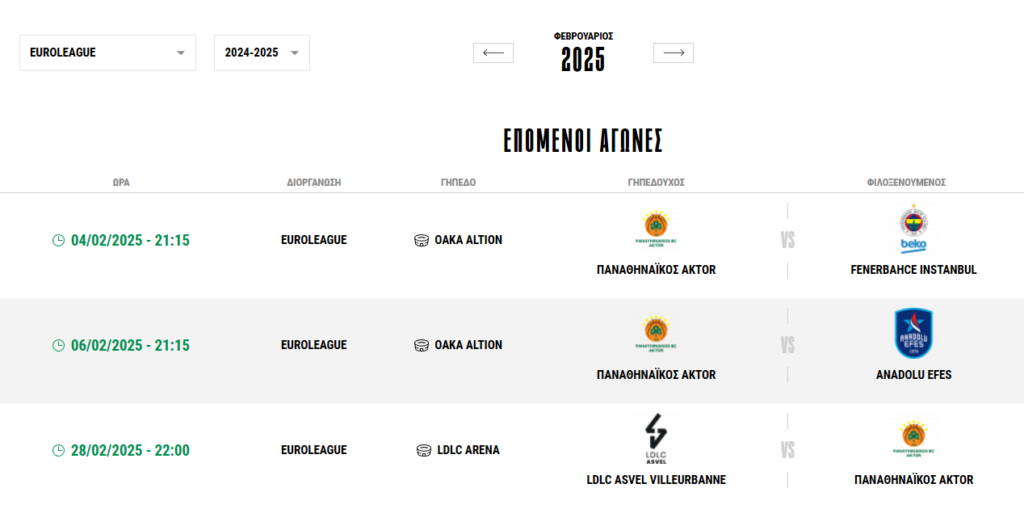Screen dimensions: 1024x505
Task: Click OAKA ALTION venue in first row
Action: coord(468,240)
